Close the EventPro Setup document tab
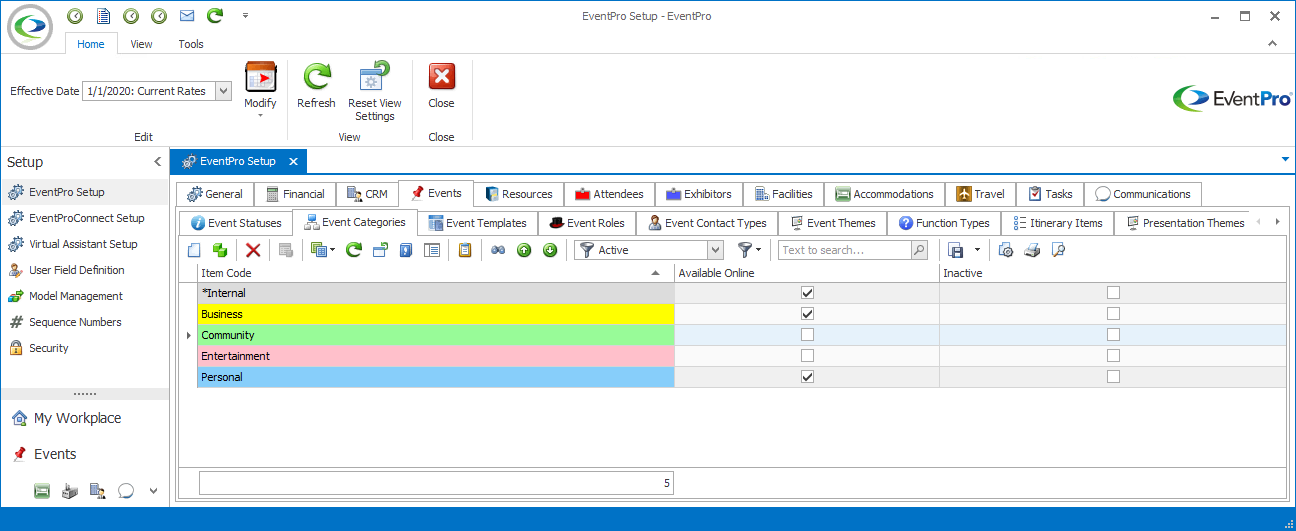The width and height of the screenshot is (1296, 531). pos(293,161)
